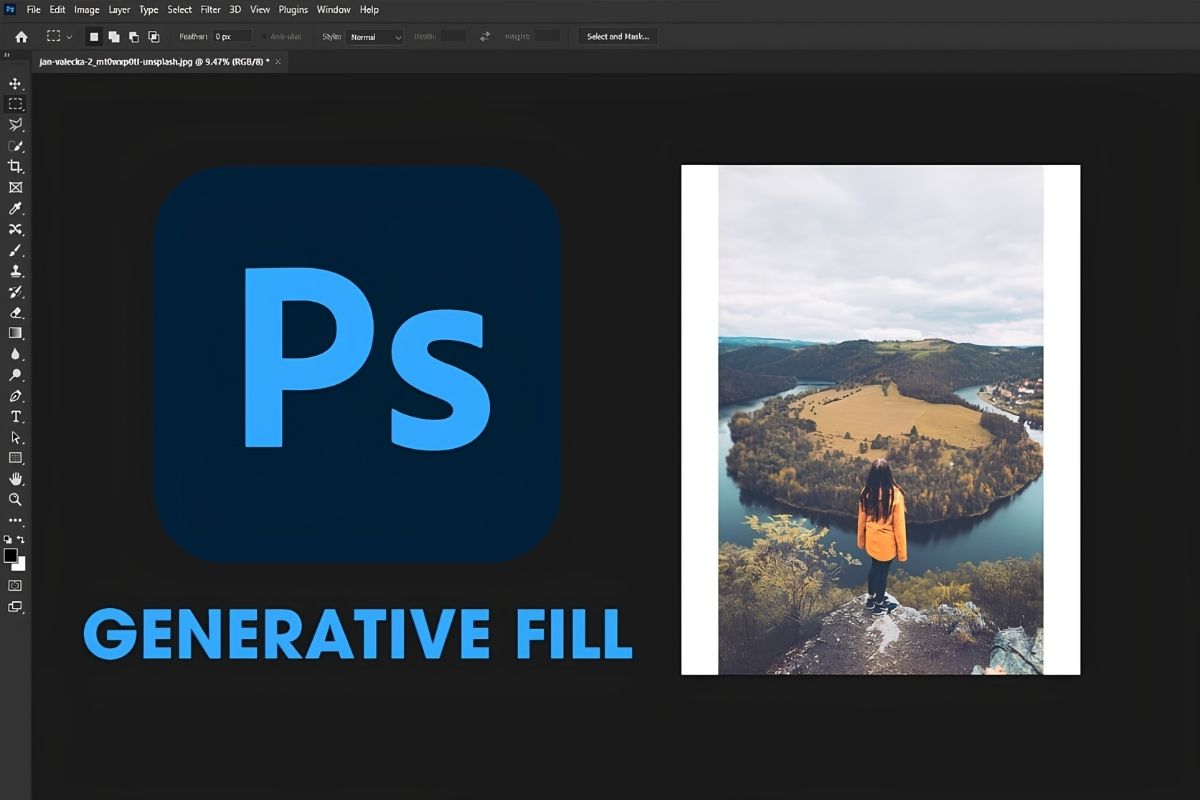Click the foreground color swatch
The height and width of the screenshot is (800, 1200).
pos(11,556)
